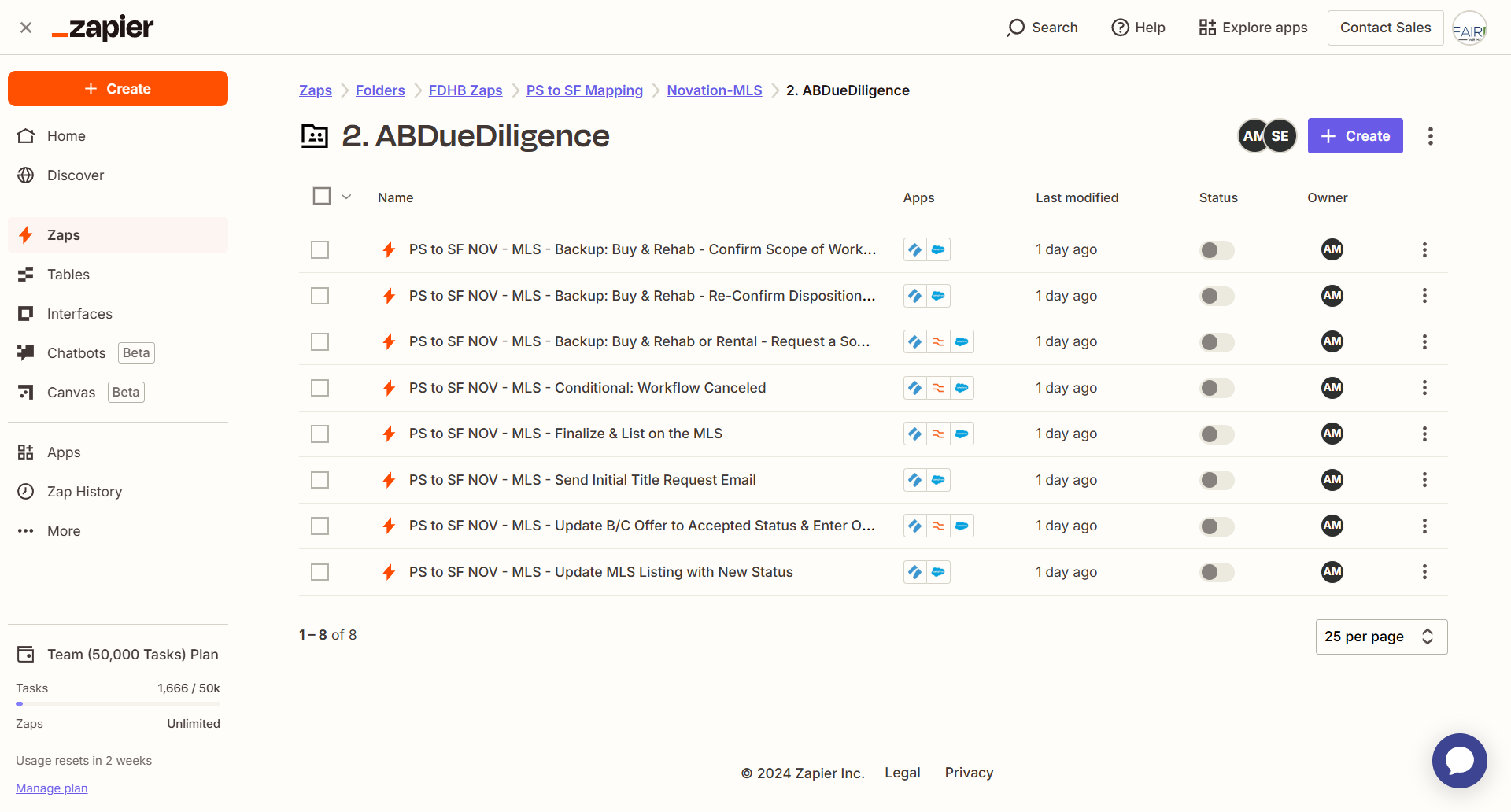Screen dimensions: 1511x812
Task: Click owner AM avatar in Send Initial Title row
Action: coord(1332,480)
